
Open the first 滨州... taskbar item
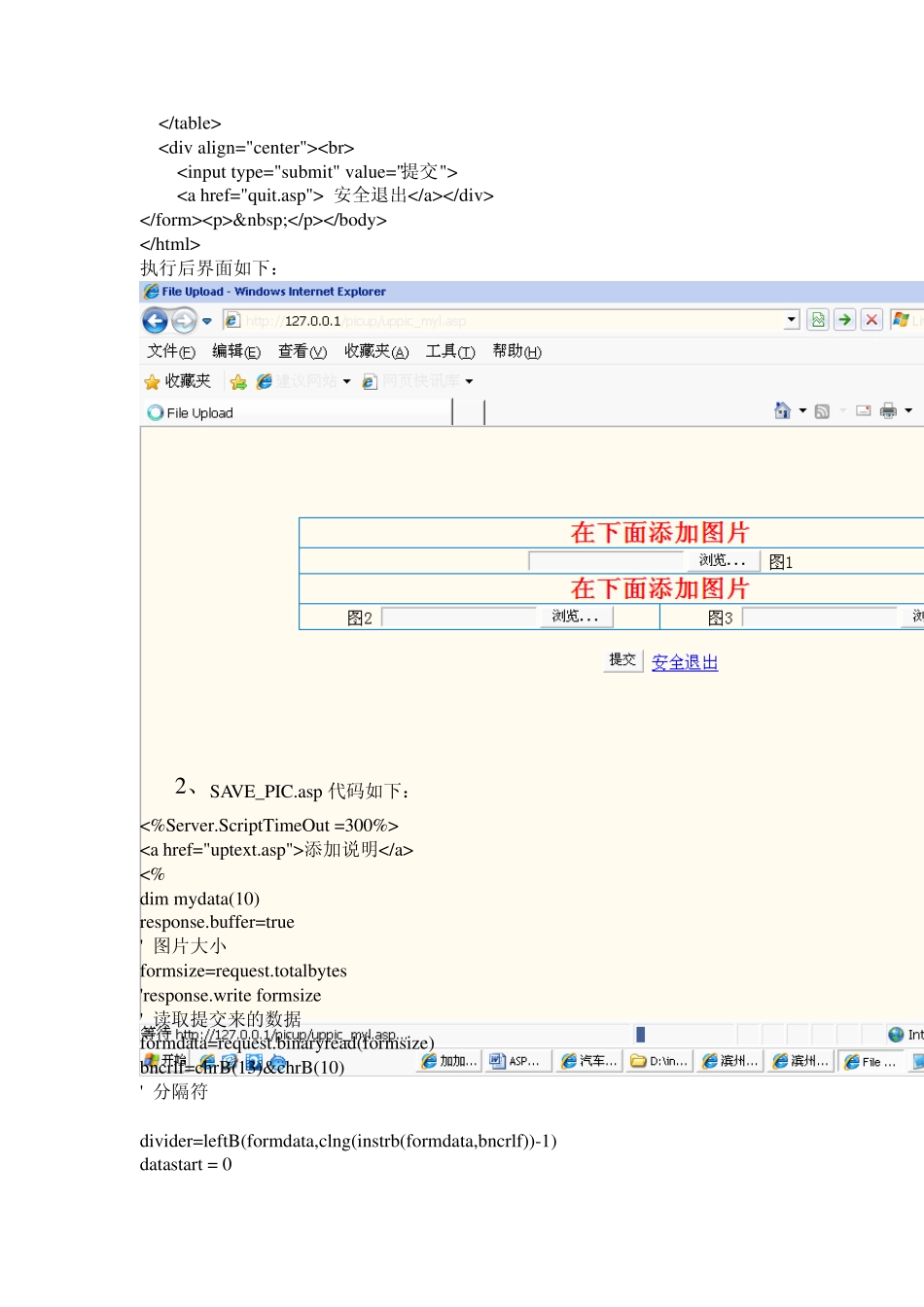tap(729, 1061)
